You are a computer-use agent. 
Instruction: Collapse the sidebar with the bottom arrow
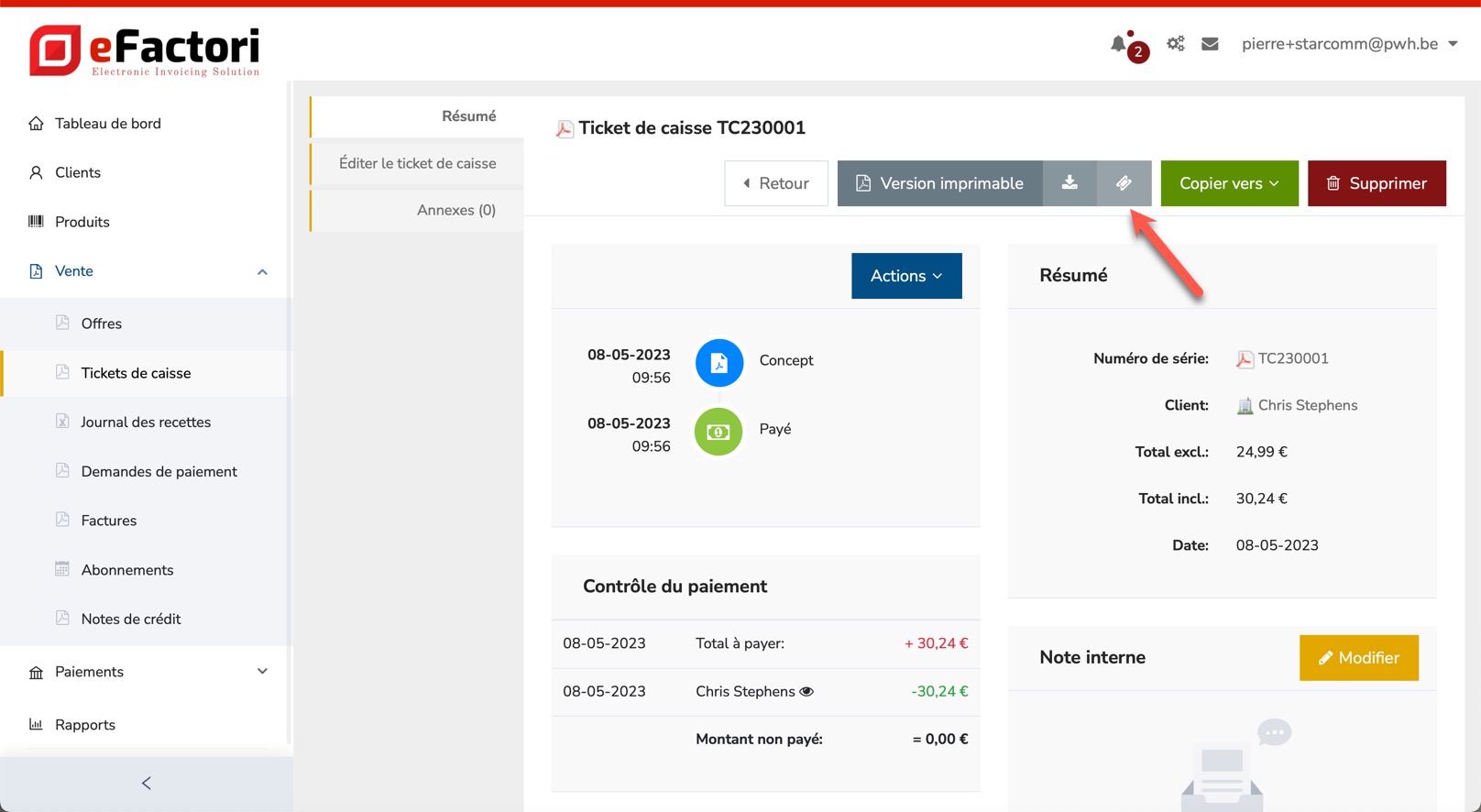147,783
